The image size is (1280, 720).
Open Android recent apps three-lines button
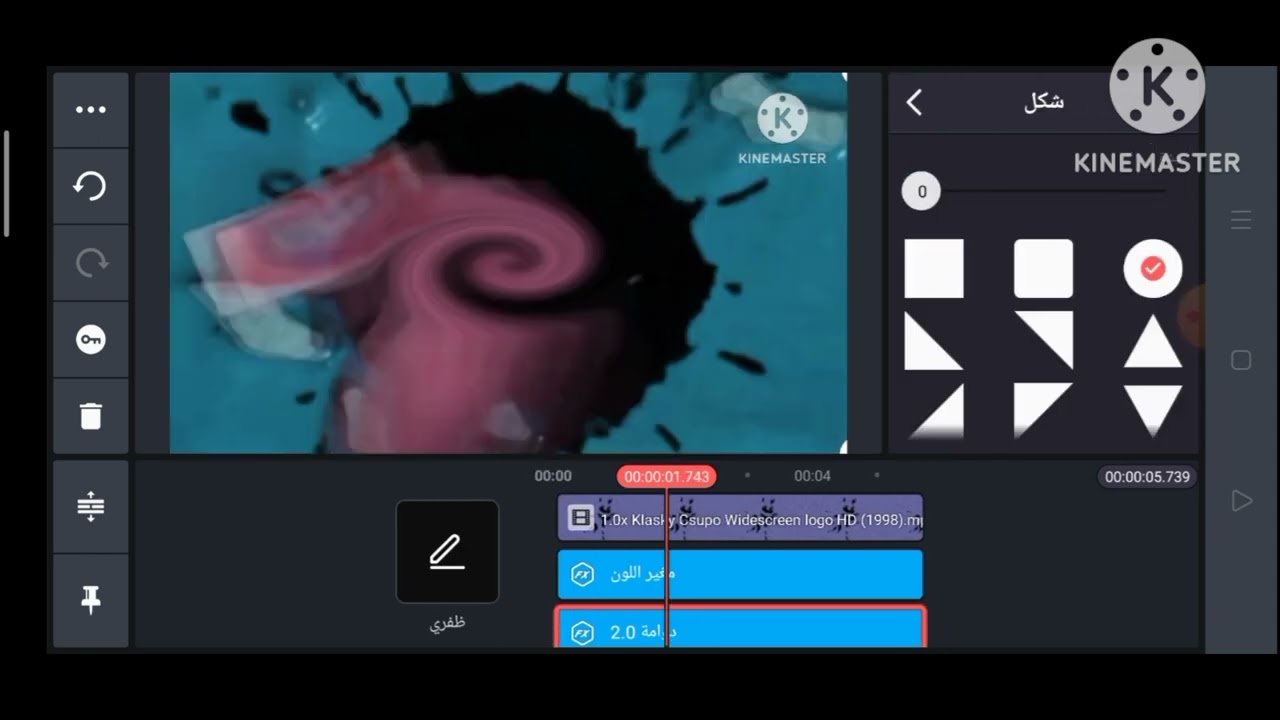[x=1241, y=220]
